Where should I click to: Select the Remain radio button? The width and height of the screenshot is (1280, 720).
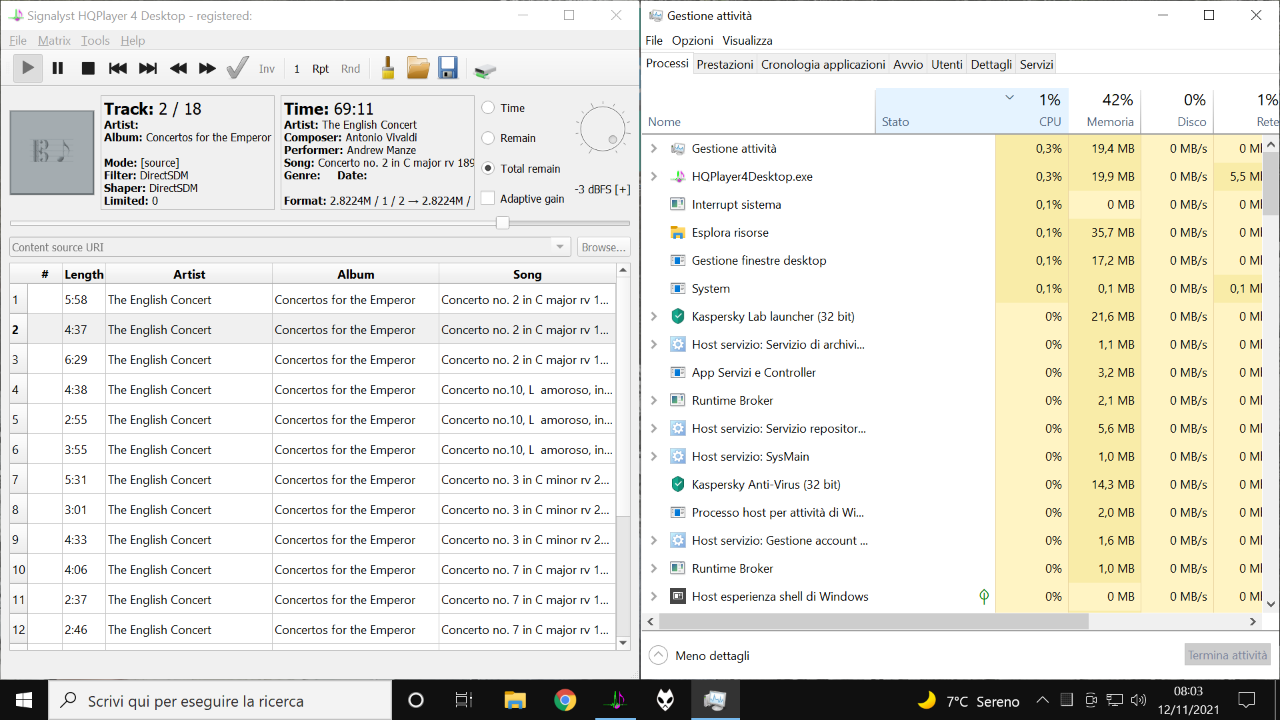click(488, 138)
